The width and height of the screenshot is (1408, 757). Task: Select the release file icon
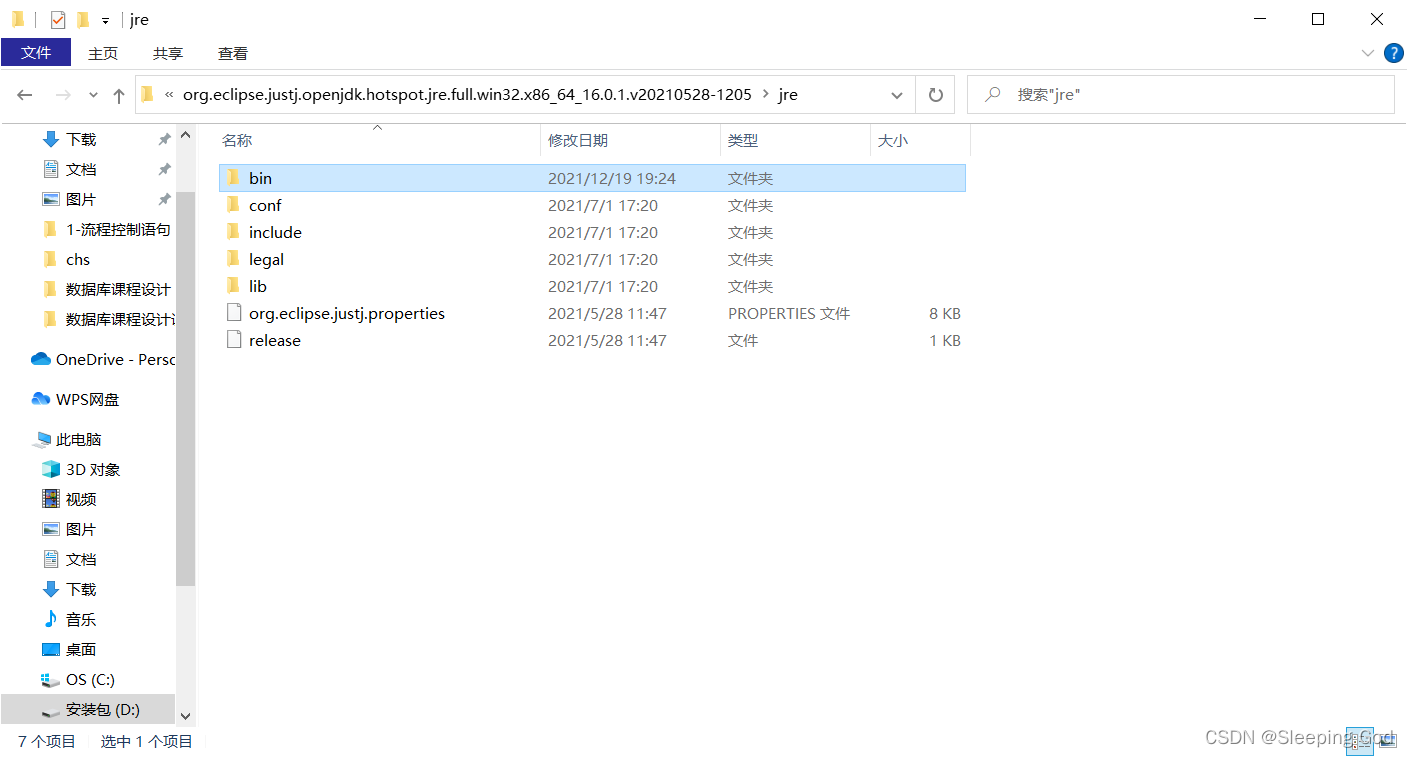point(234,340)
